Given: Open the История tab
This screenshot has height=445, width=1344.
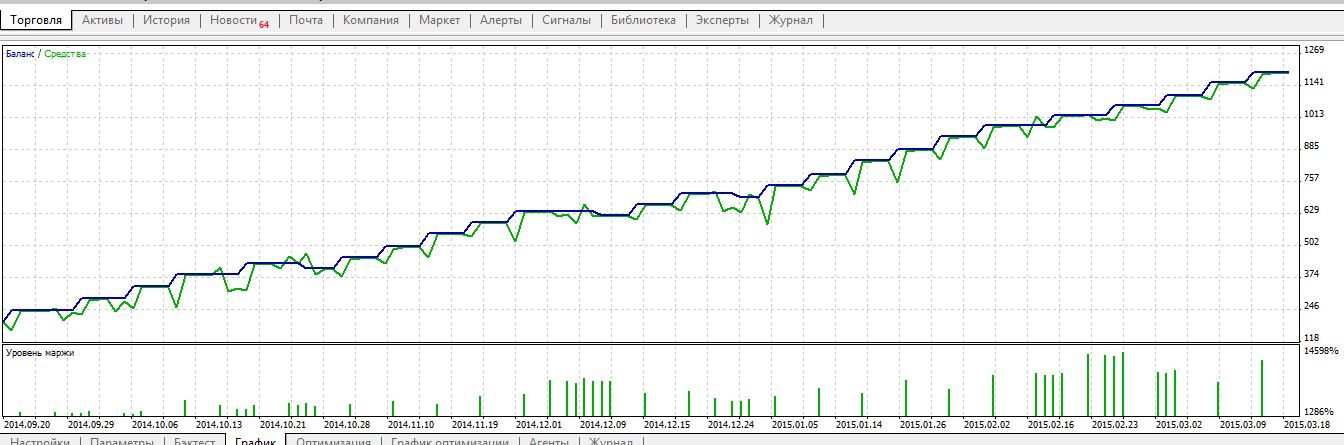Looking at the screenshot, I should click(x=166, y=20).
